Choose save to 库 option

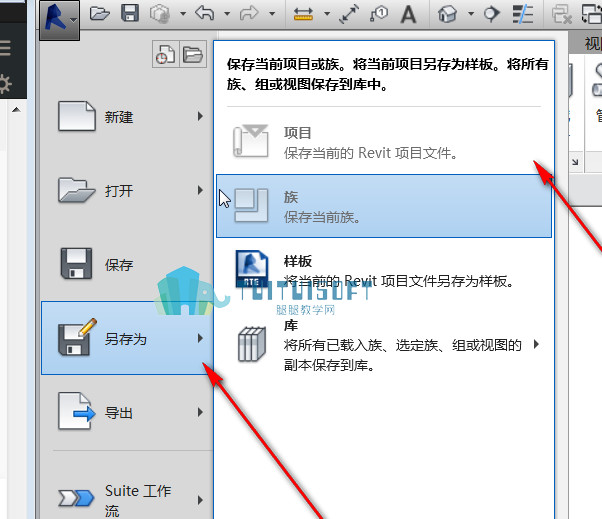tap(384, 345)
